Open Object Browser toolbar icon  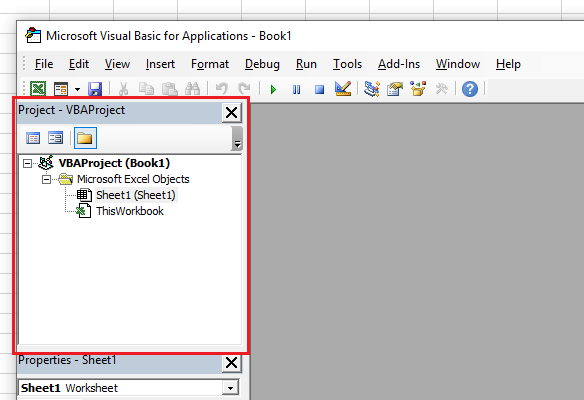[418, 89]
